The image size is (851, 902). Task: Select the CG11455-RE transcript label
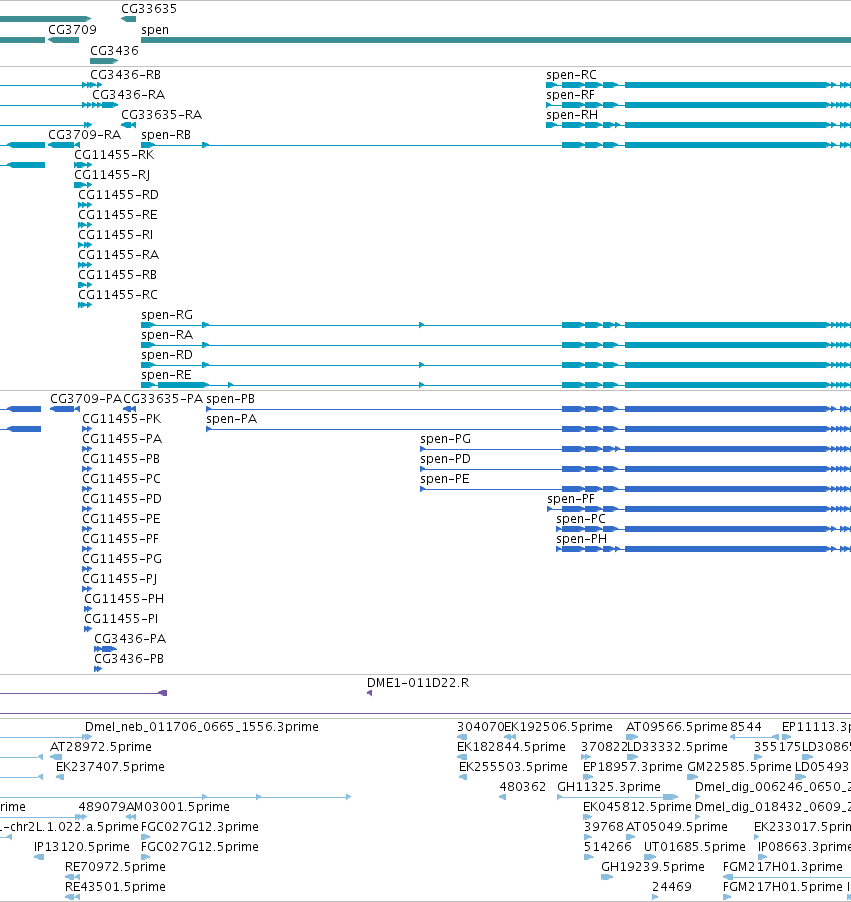coord(118,215)
